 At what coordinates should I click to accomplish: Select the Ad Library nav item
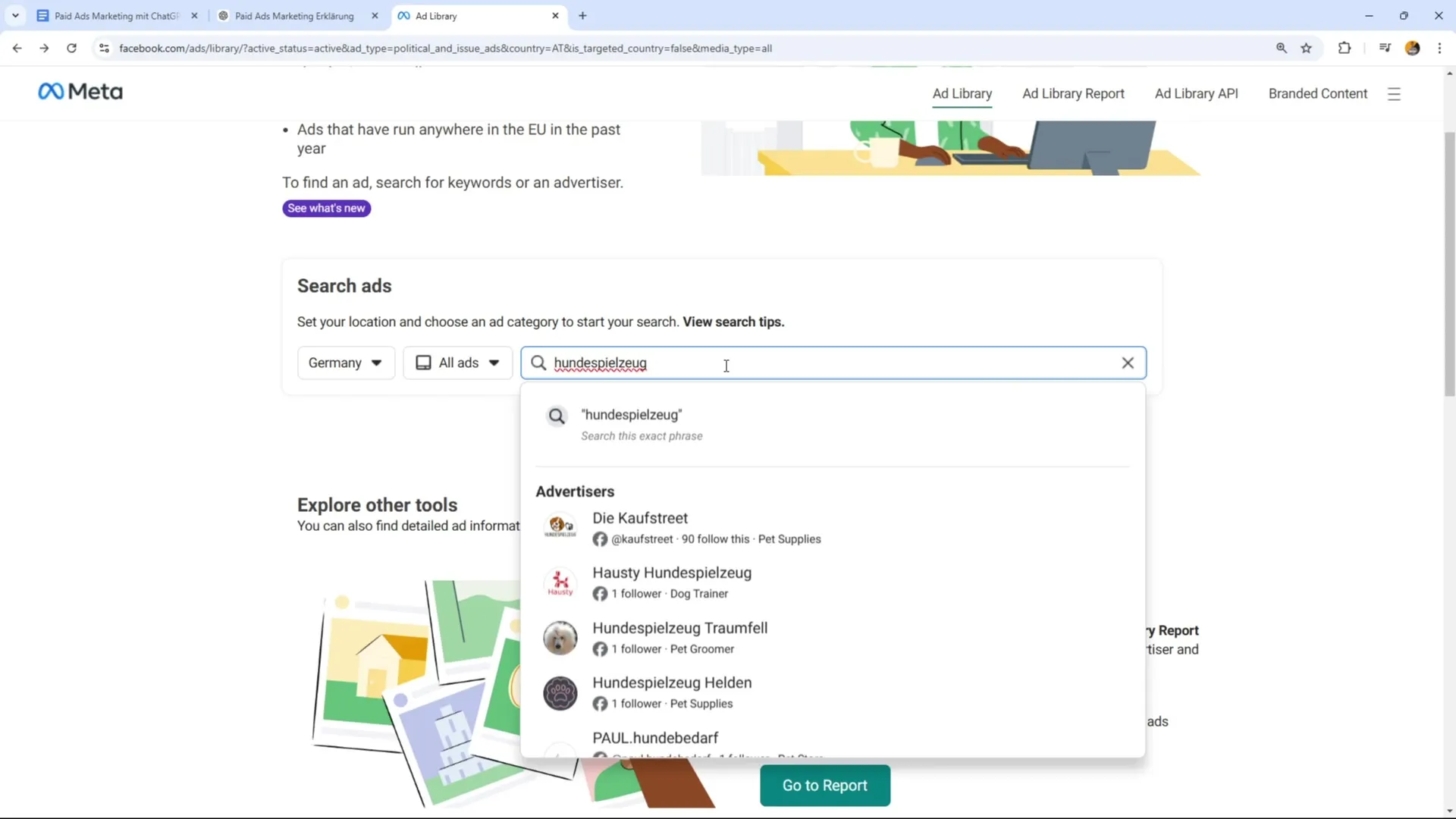tap(962, 94)
